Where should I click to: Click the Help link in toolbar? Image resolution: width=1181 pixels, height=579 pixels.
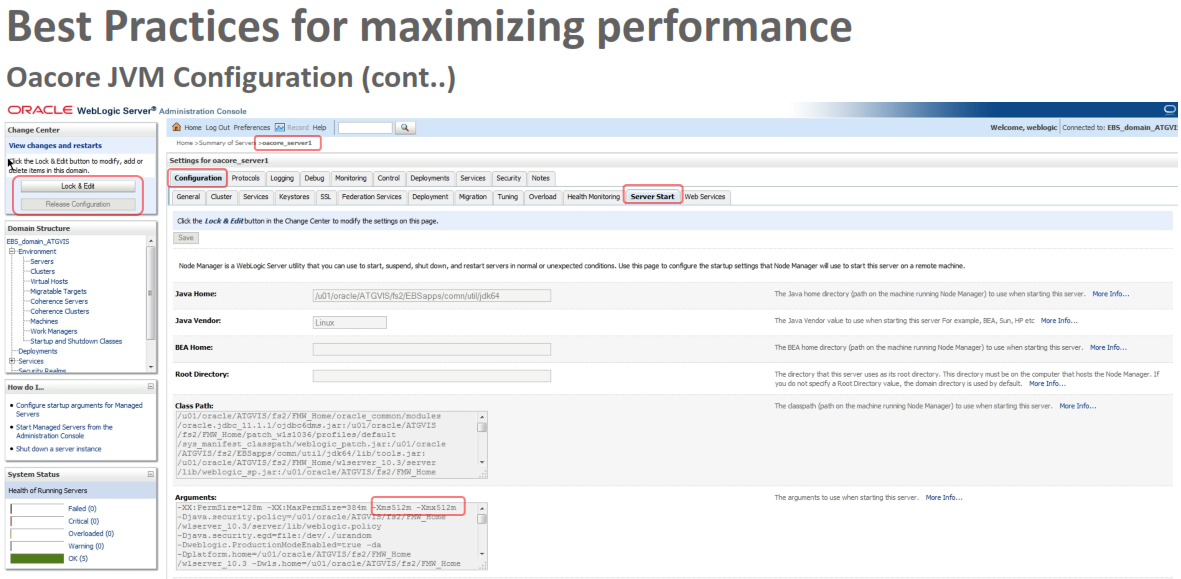click(319, 128)
